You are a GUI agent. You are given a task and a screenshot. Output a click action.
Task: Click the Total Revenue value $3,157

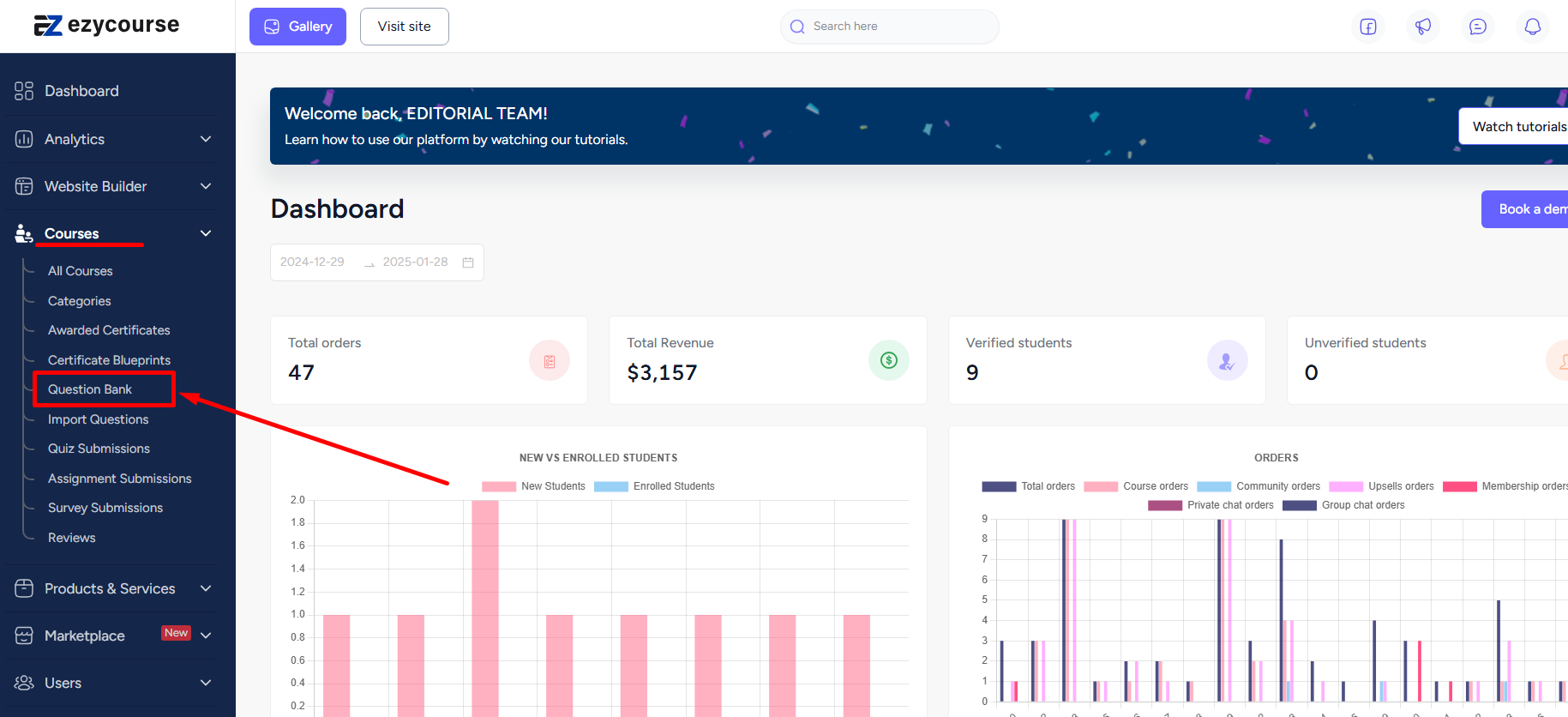click(x=662, y=373)
